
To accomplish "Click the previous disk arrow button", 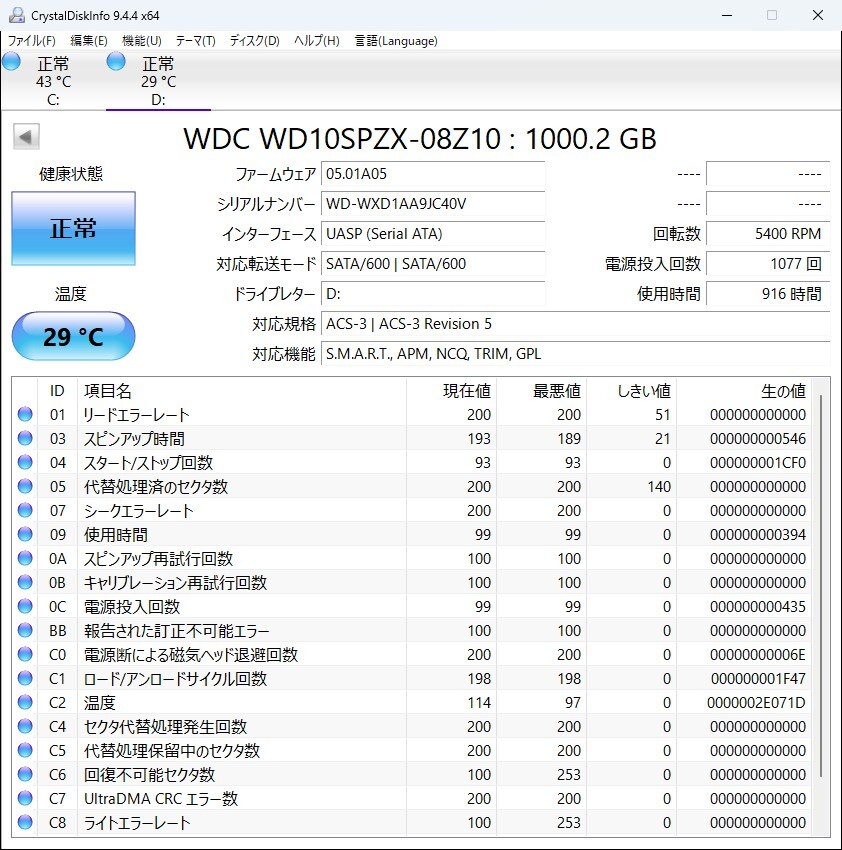I will [x=26, y=137].
